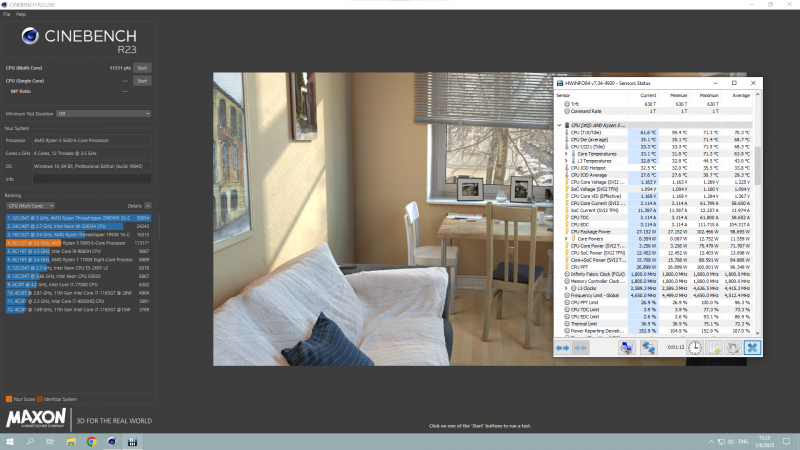Click the clock icon of Thermal Limit row

click(x=567, y=324)
